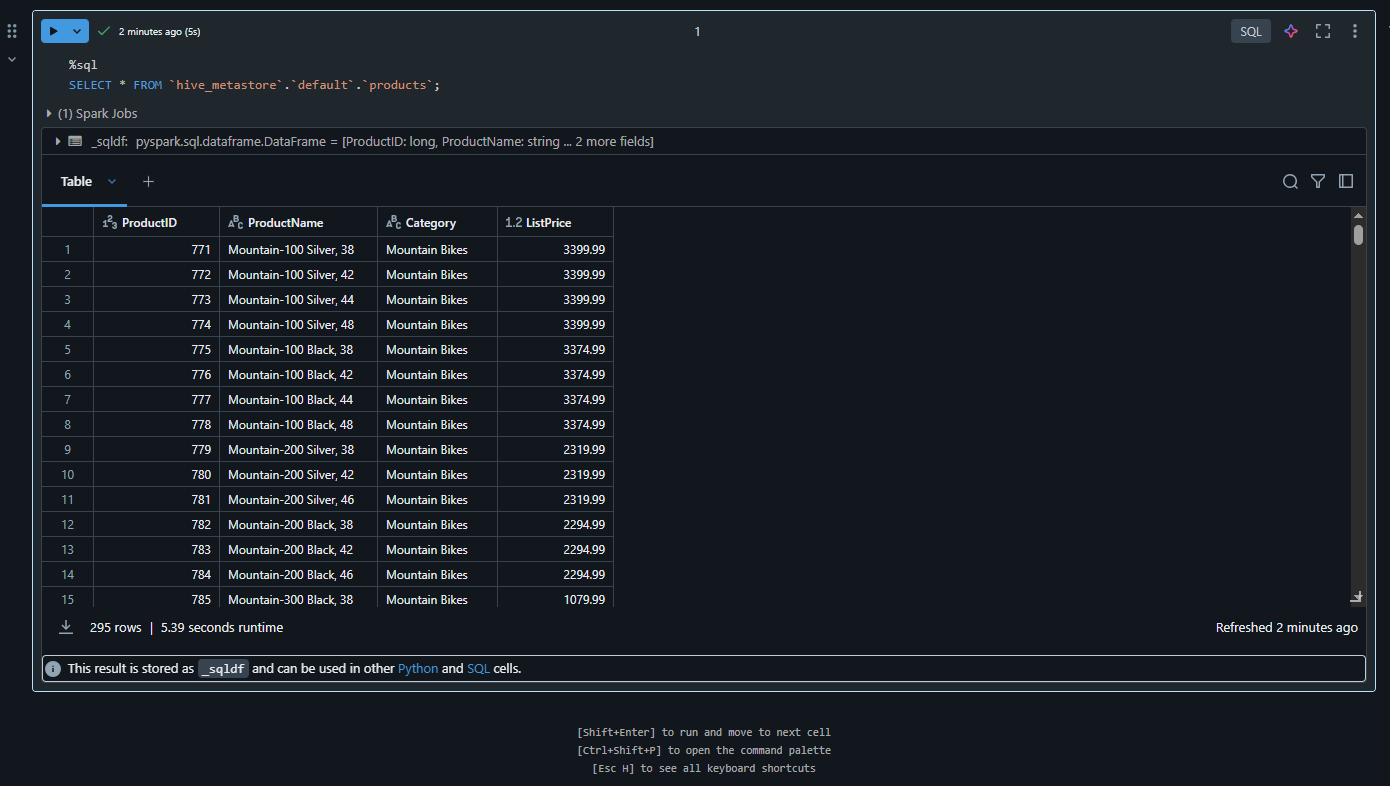Select ListPrice 3399.99 in row 1
Viewport: 1390px width, 786px height.
pyautogui.click(x=555, y=249)
